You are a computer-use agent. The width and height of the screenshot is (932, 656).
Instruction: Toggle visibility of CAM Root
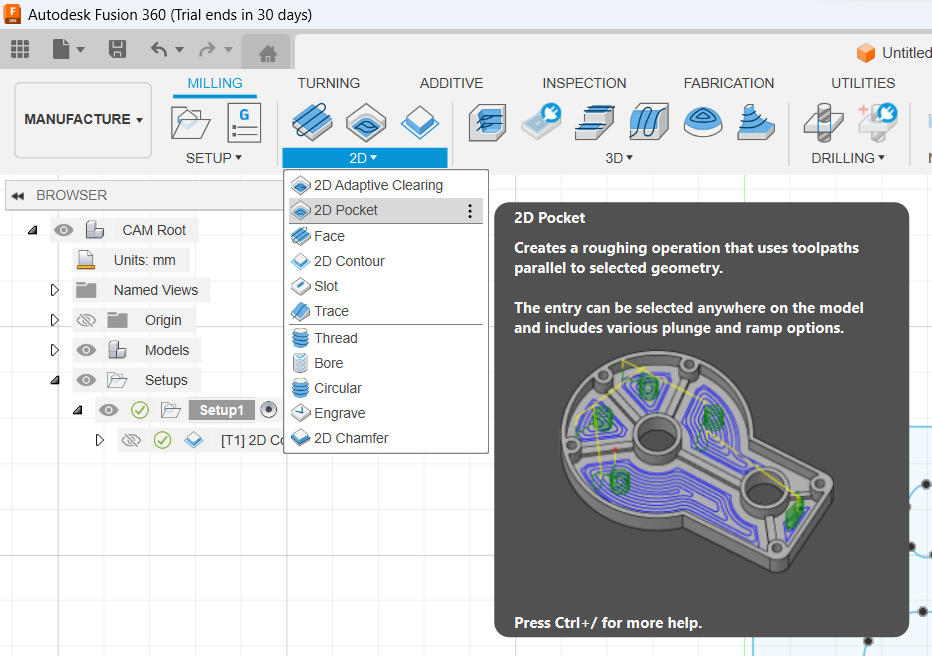(x=64, y=230)
